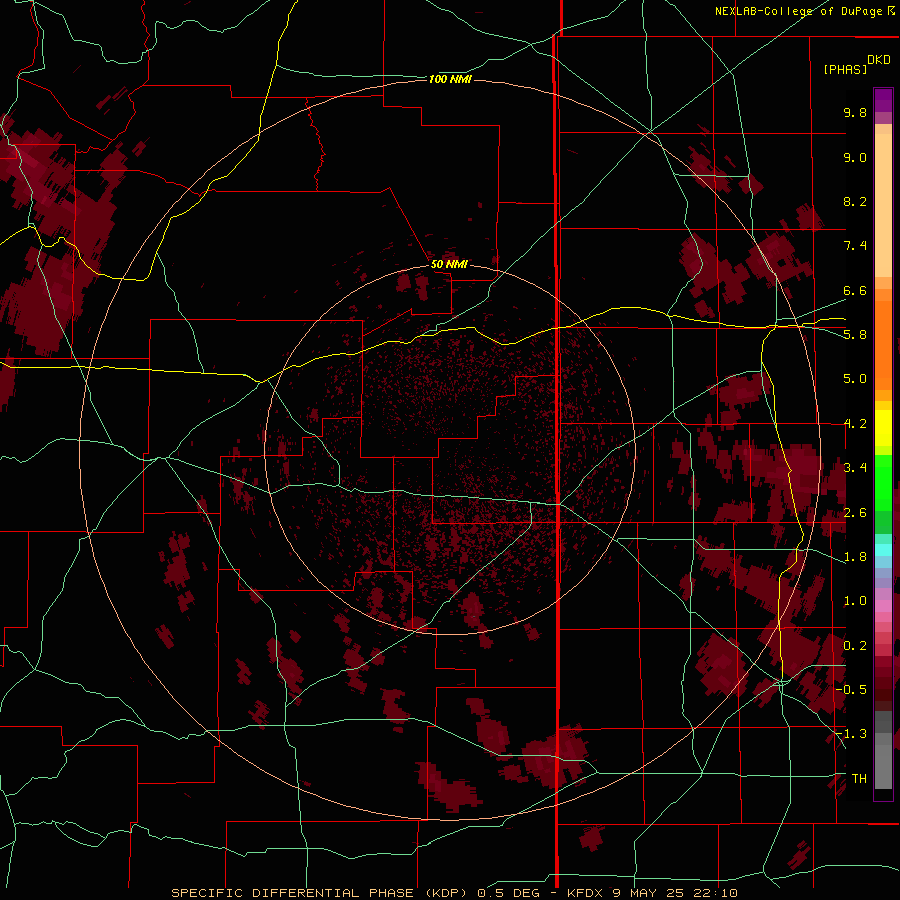Click the 2.6 value on the color scale
Image resolution: width=900 pixels, height=900 pixels.
[855, 513]
